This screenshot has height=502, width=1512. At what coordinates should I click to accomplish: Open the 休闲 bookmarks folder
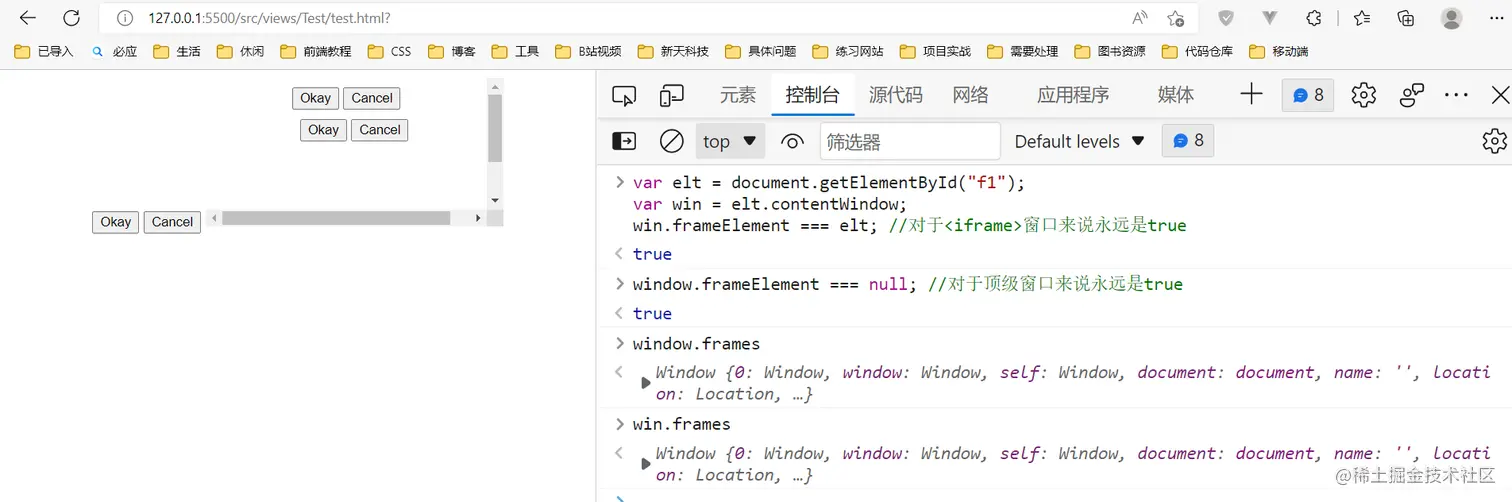pos(240,51)
